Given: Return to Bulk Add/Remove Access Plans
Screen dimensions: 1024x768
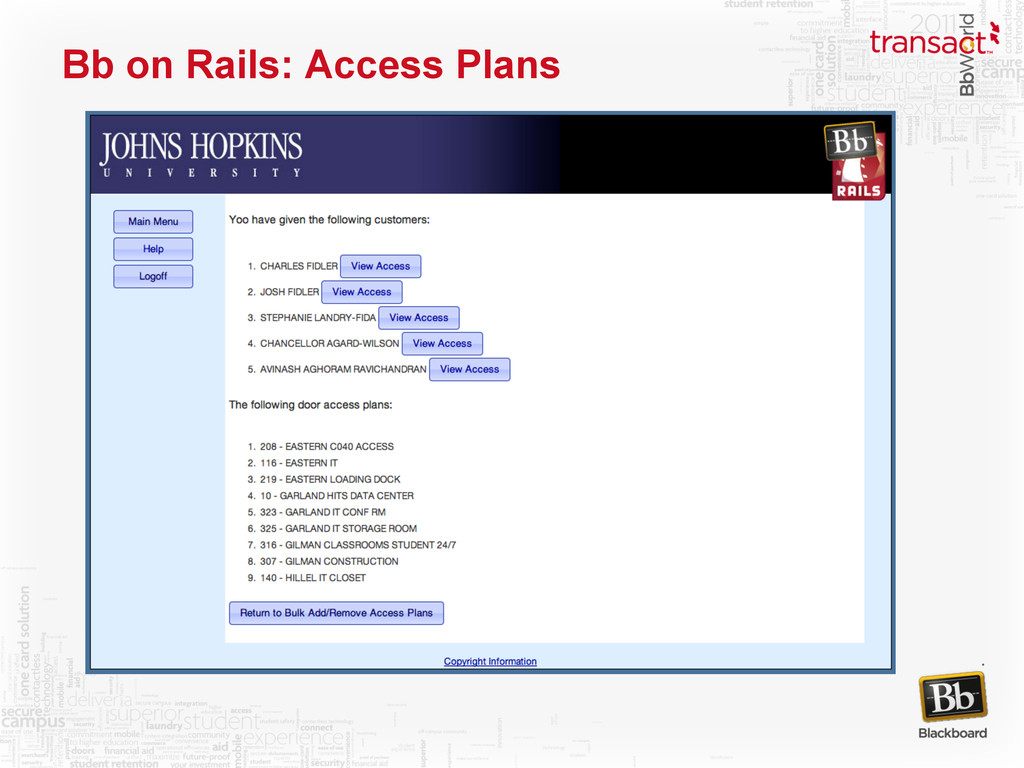Looking at the screenshot, I should coord(336,613).
